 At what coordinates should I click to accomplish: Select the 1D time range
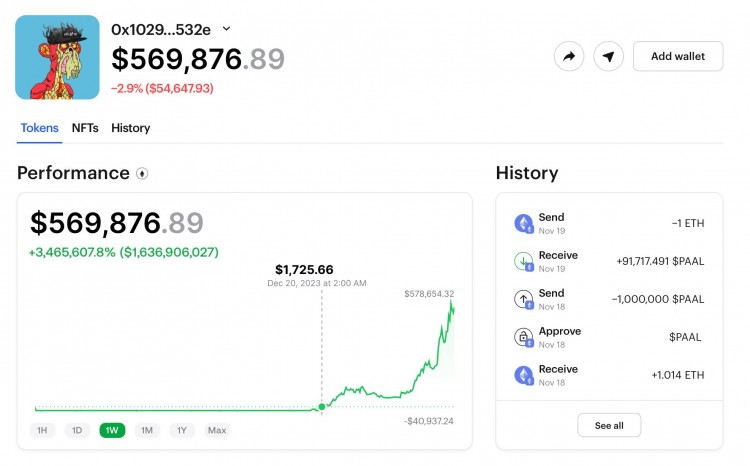point(76,430)
